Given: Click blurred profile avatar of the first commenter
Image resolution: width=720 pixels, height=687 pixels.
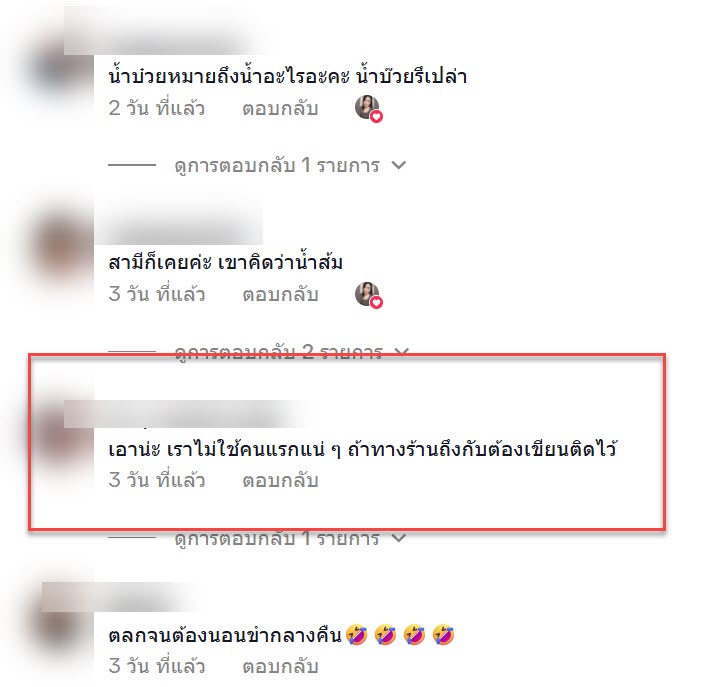Looking at the screenshot, I should 60,69.
